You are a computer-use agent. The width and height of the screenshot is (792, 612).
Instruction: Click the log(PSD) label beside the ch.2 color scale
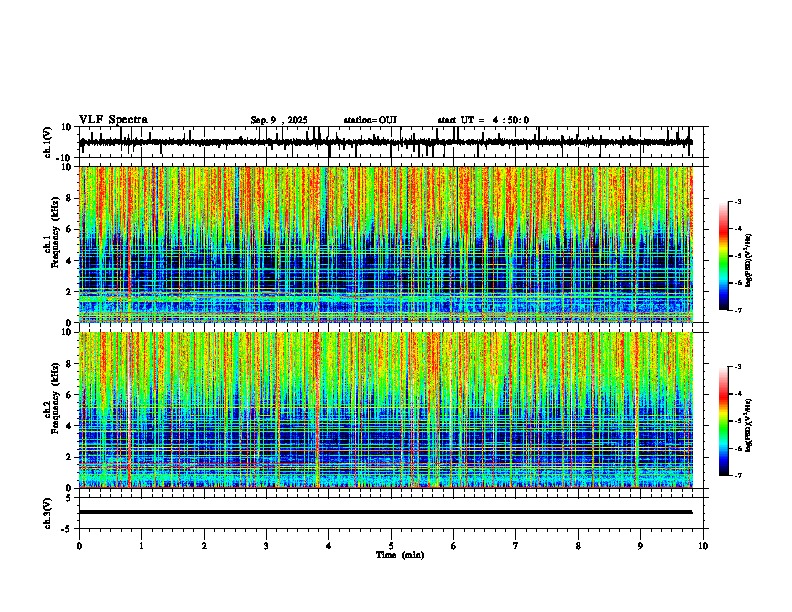click(749, 425)
